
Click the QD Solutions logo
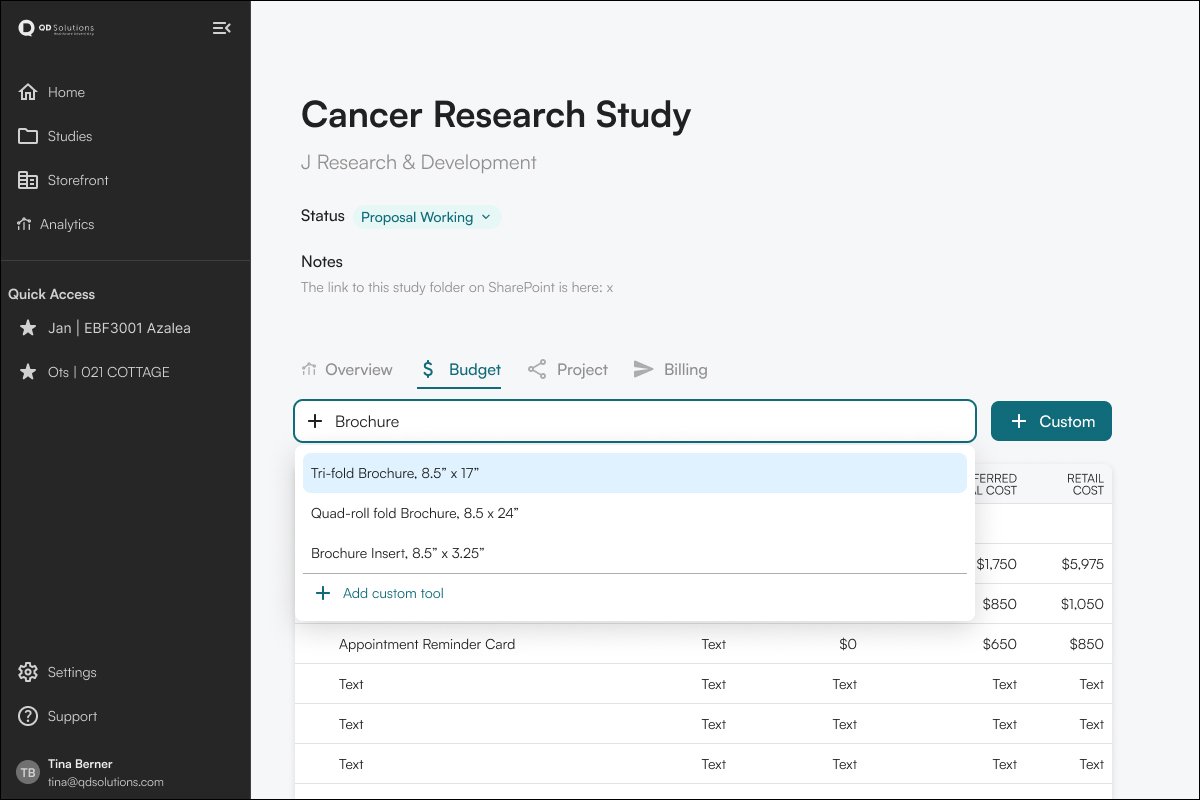(56, 28)
